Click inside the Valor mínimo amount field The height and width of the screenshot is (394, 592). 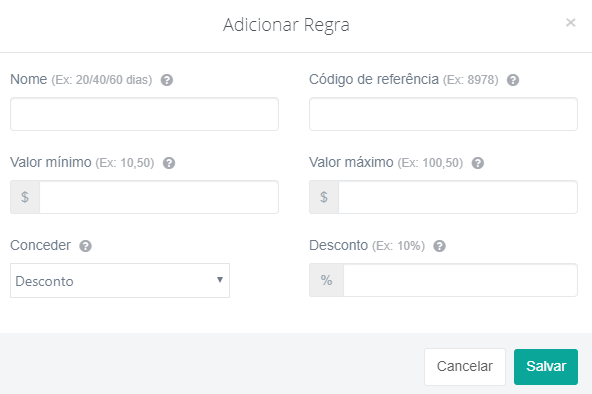[159, 197]
